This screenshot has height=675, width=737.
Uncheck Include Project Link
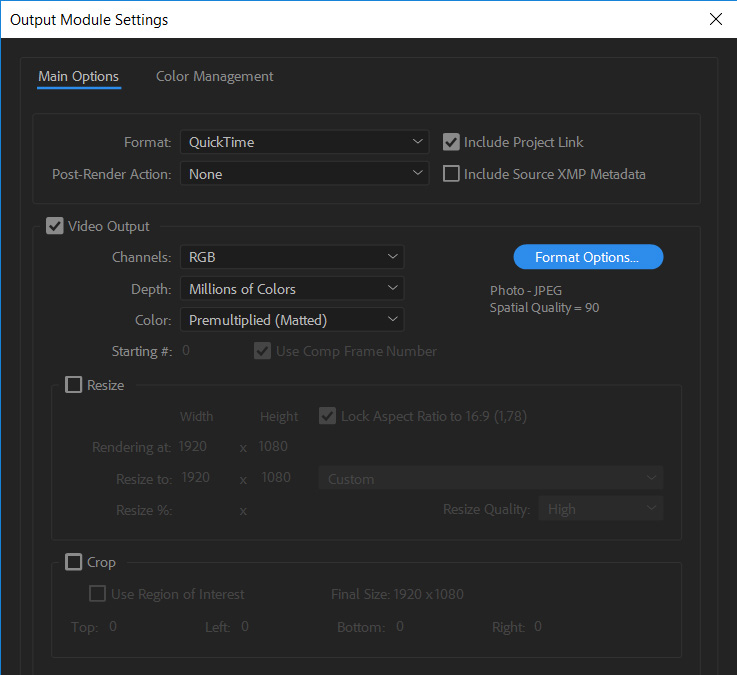pyautogui.click(x=452, y=142)
